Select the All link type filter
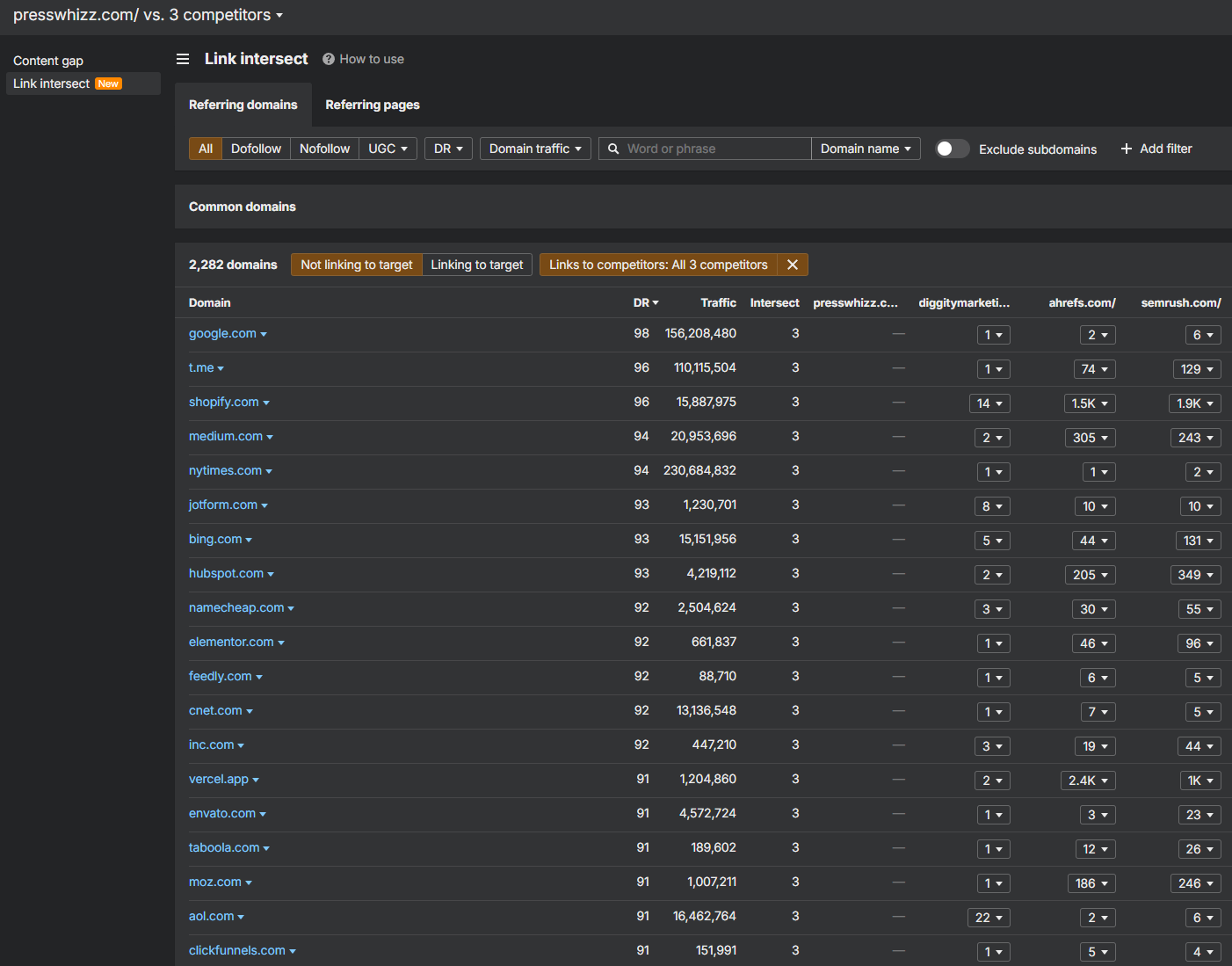1232x966 pixels. [x=206, y=149]
